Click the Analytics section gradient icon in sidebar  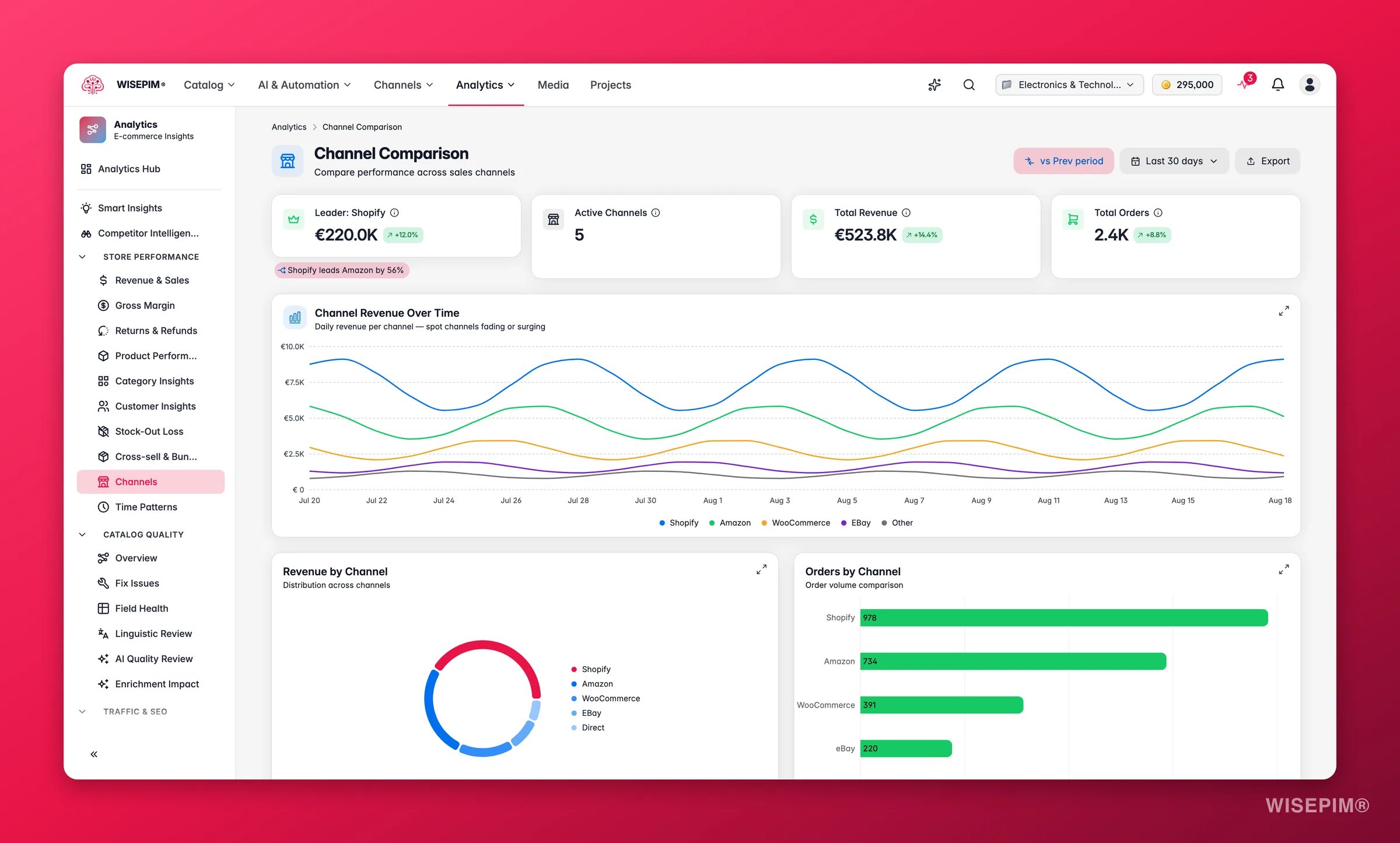click(x=93, y=130)
